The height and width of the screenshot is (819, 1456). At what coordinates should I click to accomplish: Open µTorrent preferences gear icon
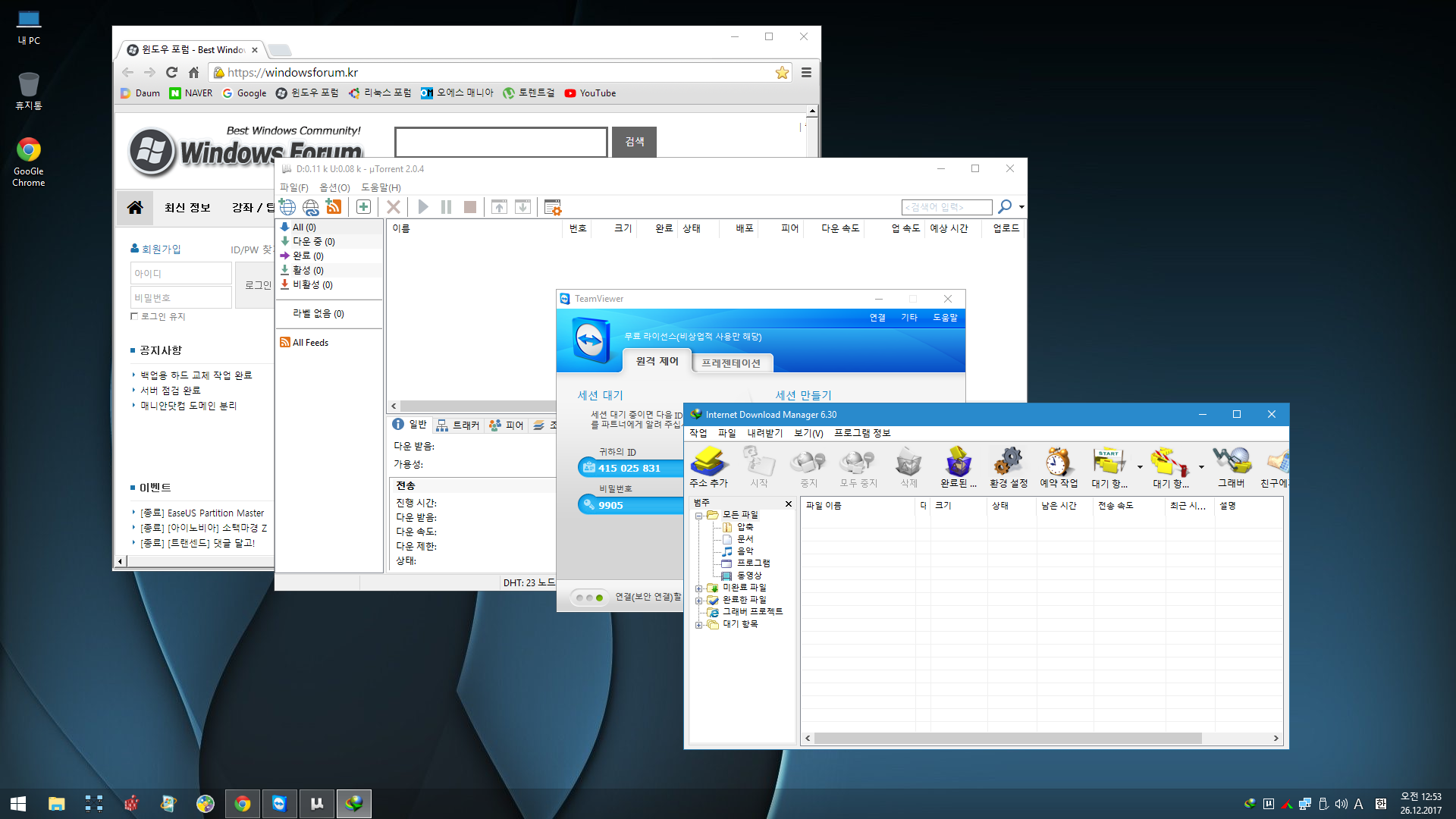pyautogui.click(x=553, y=207)
